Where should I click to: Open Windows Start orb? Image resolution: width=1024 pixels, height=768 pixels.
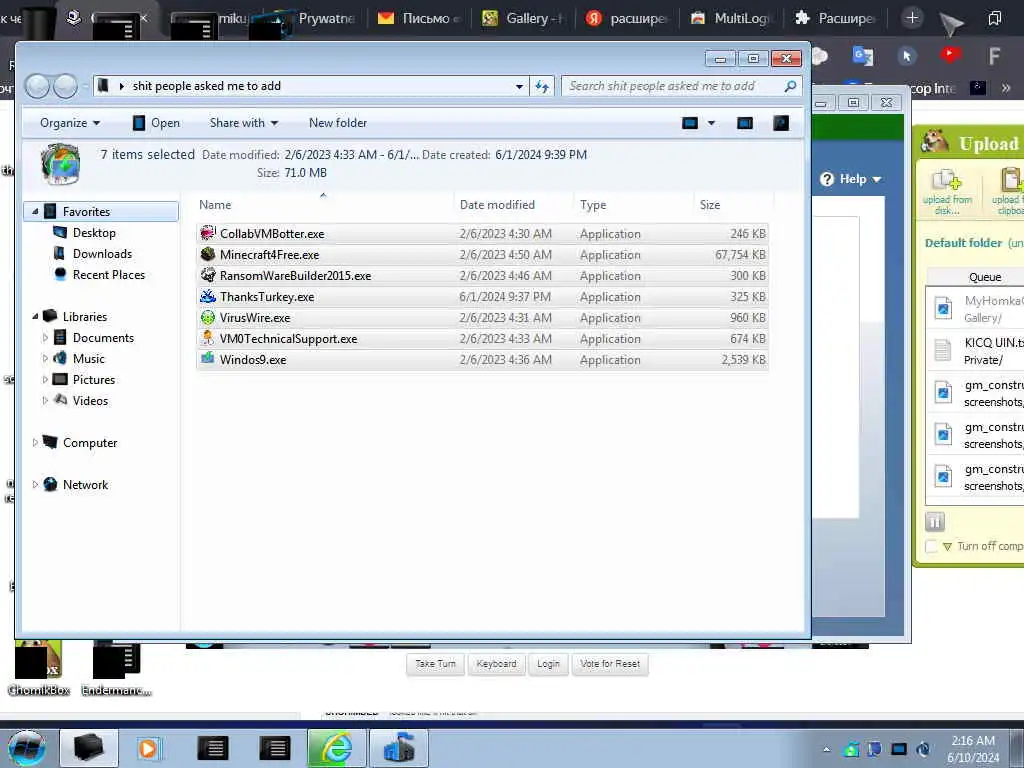27,748
